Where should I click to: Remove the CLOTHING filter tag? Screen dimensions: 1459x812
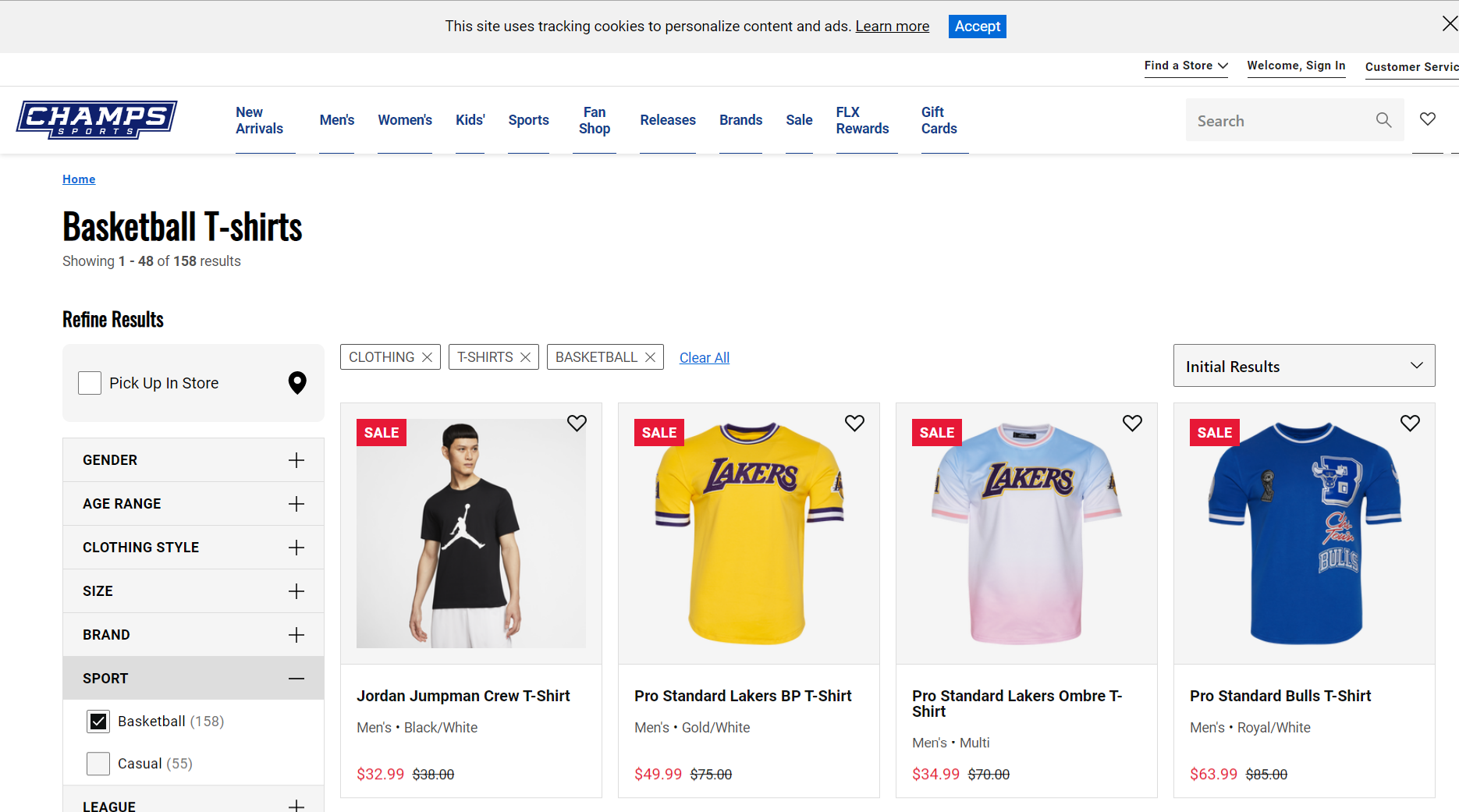(427, 357)
